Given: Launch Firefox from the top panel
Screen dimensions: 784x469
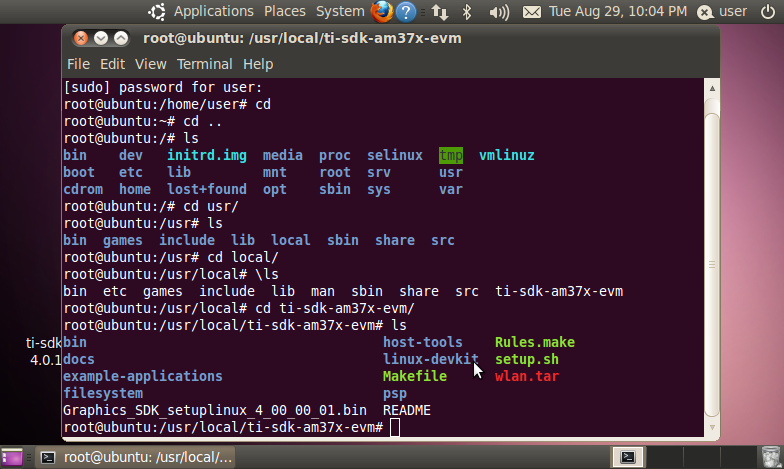Looking at the screenshot, I should click(382, 12).
